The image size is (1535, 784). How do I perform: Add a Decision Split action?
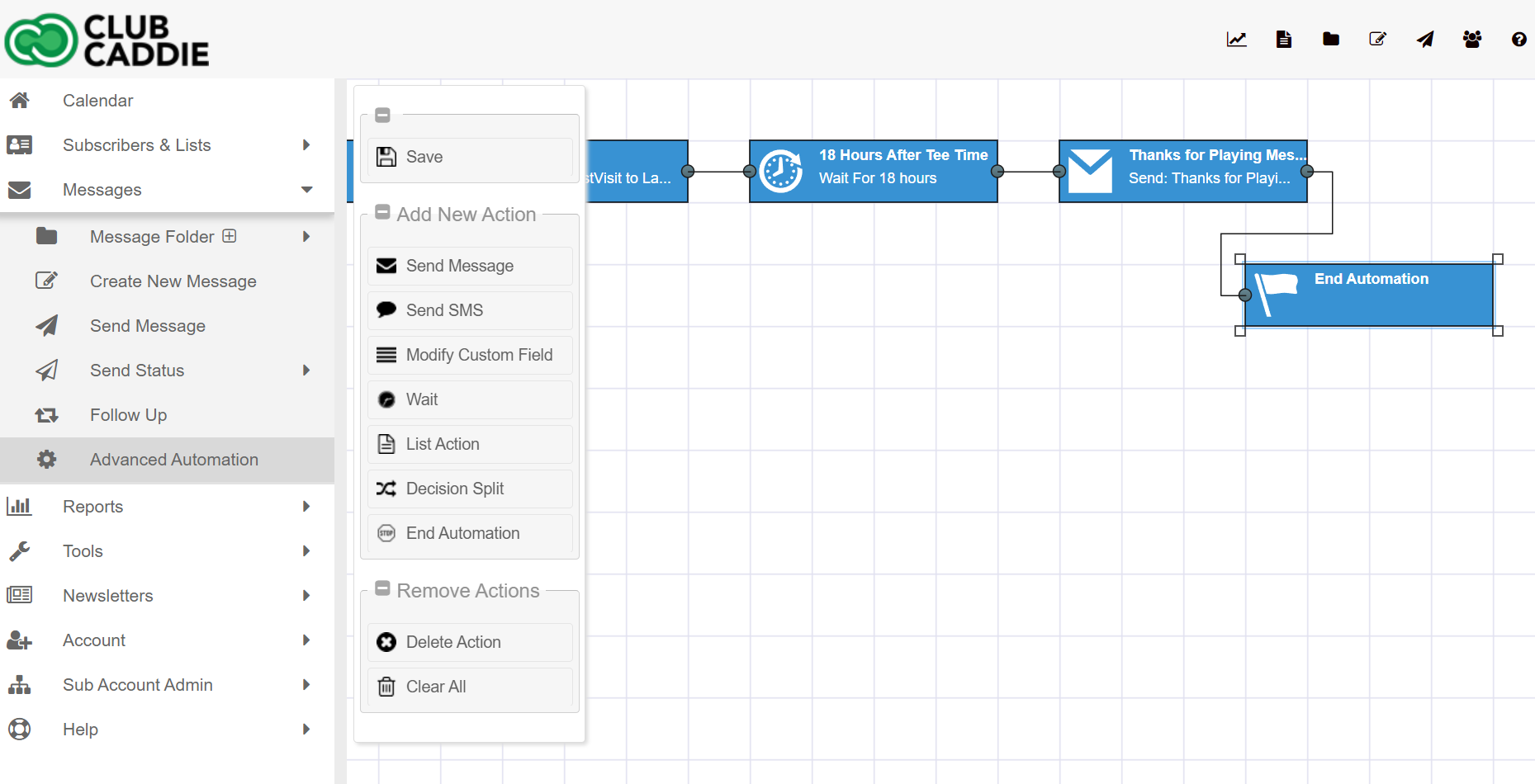pyautogui.click(x=470, y=489)
